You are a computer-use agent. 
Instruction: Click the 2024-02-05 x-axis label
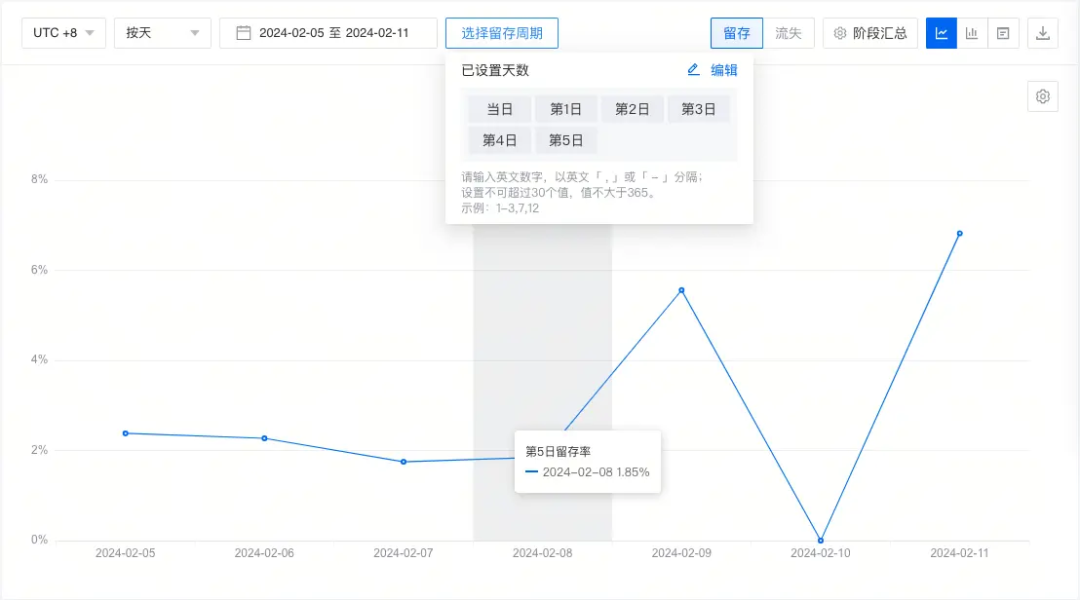[x=125, y=552]
